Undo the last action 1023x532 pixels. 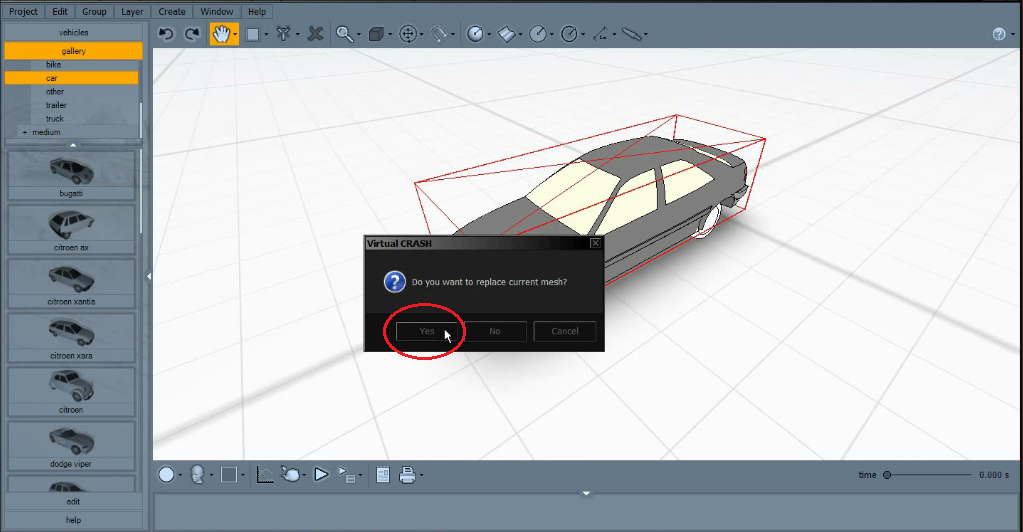coord(166,34)
